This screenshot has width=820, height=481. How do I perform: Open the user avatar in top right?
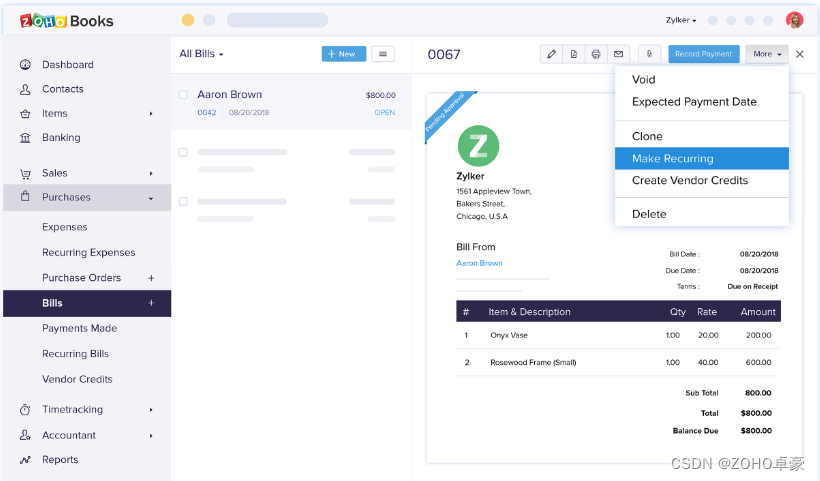pyautogui.click(x=794, y=20)
